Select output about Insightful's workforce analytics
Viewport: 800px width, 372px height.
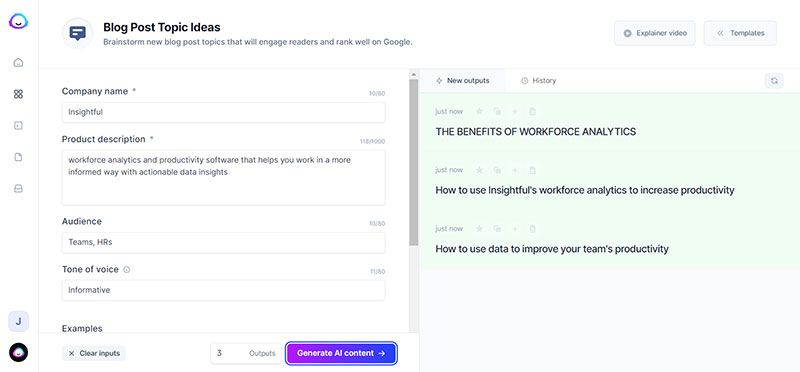[585, 190]
